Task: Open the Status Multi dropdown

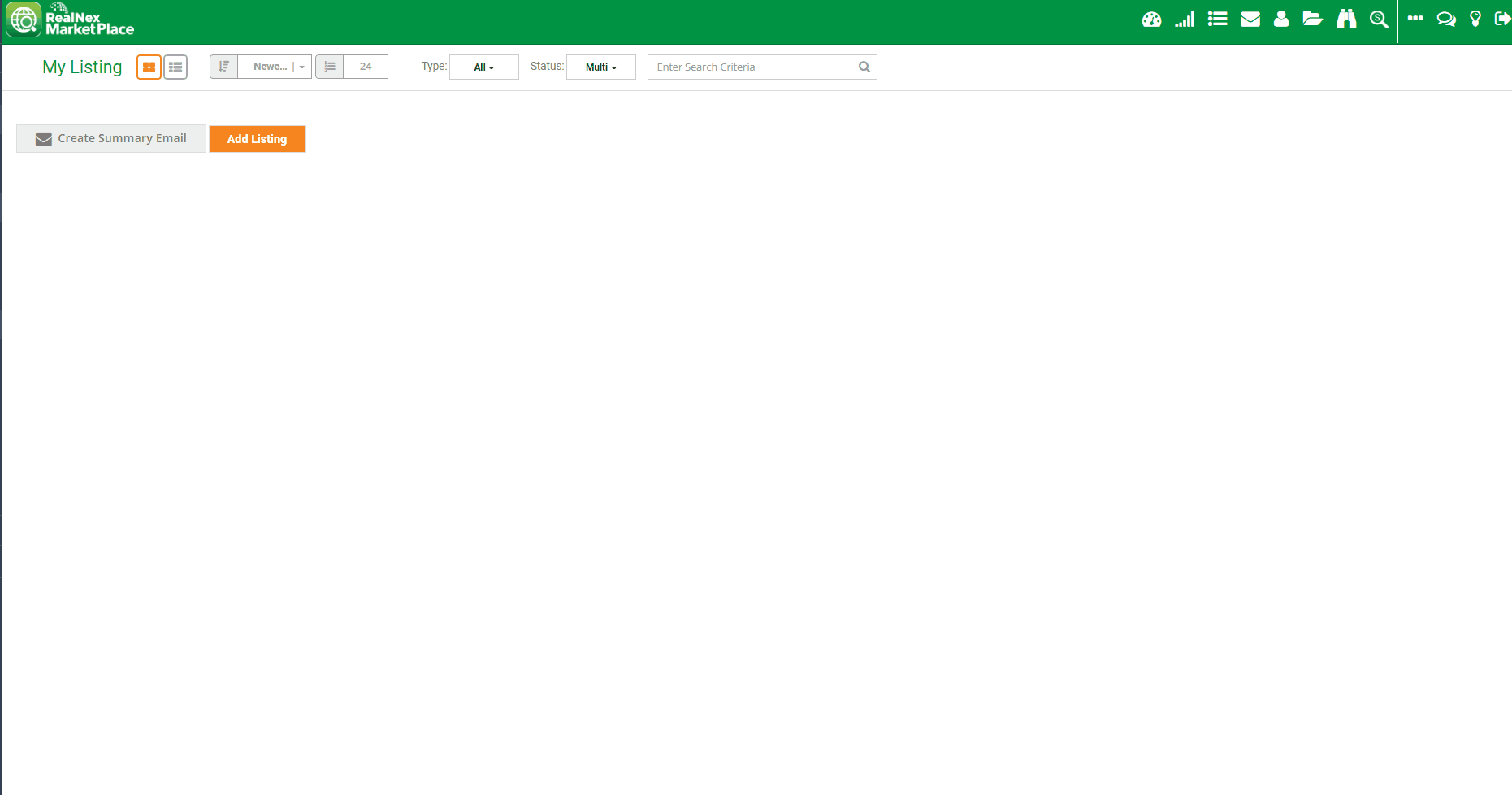Action: (x=600, y=67)
